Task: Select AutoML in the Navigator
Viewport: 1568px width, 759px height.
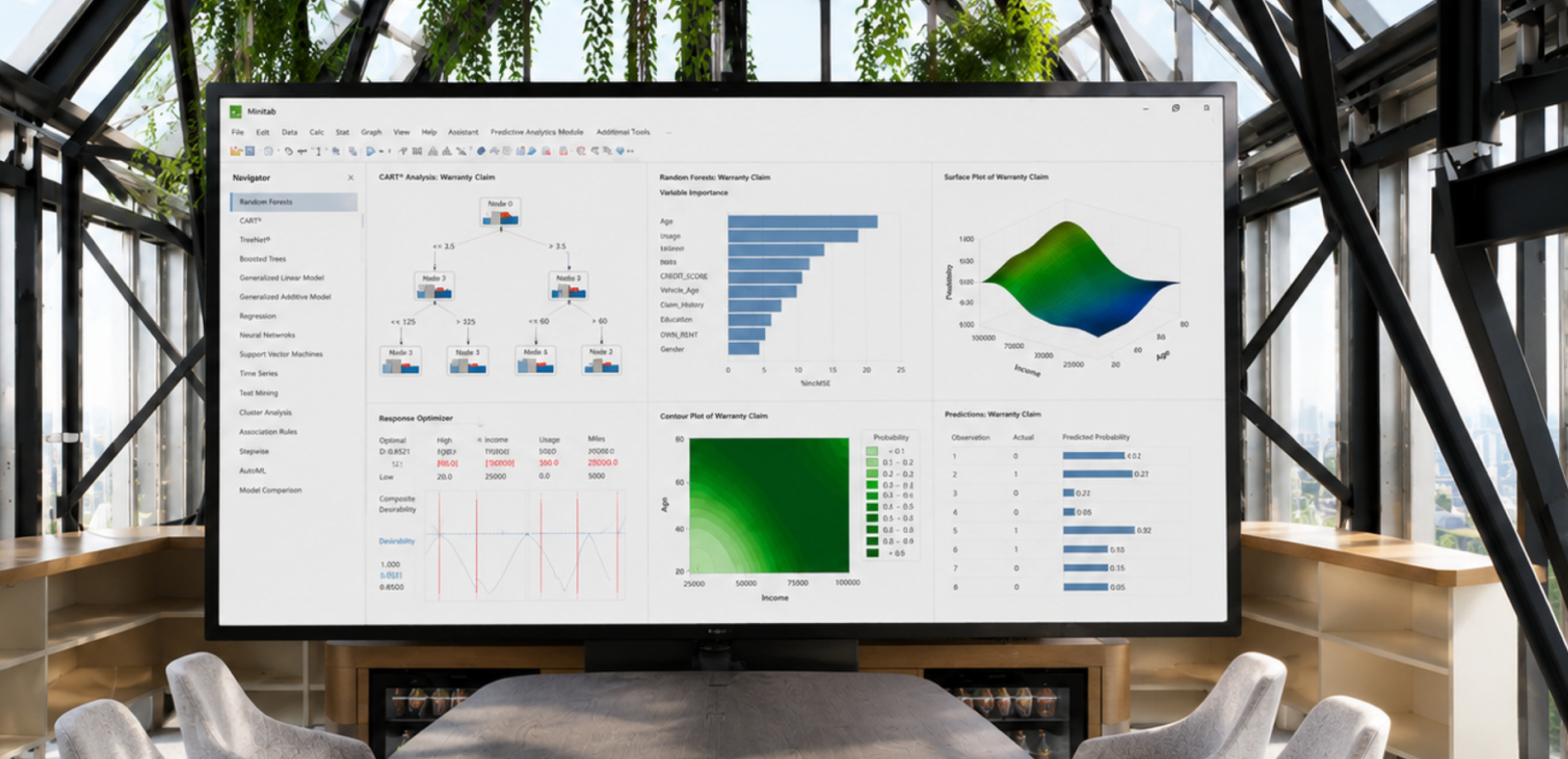Action: point(253,470)
